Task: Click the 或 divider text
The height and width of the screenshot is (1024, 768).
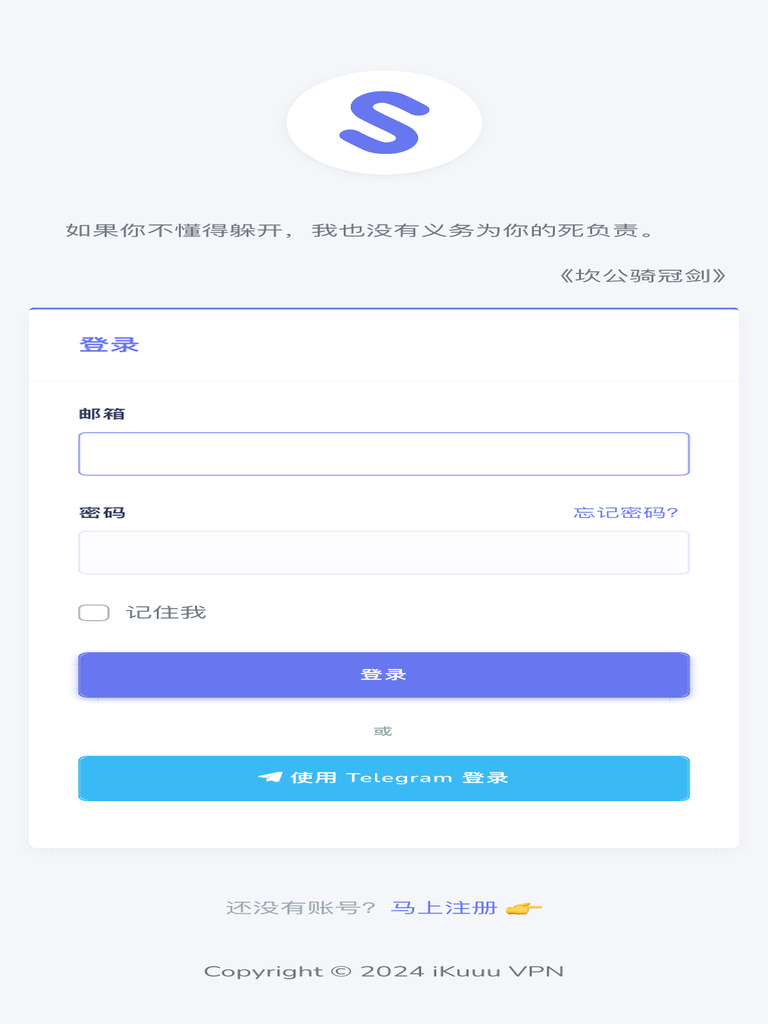Action: click(383, 731)
